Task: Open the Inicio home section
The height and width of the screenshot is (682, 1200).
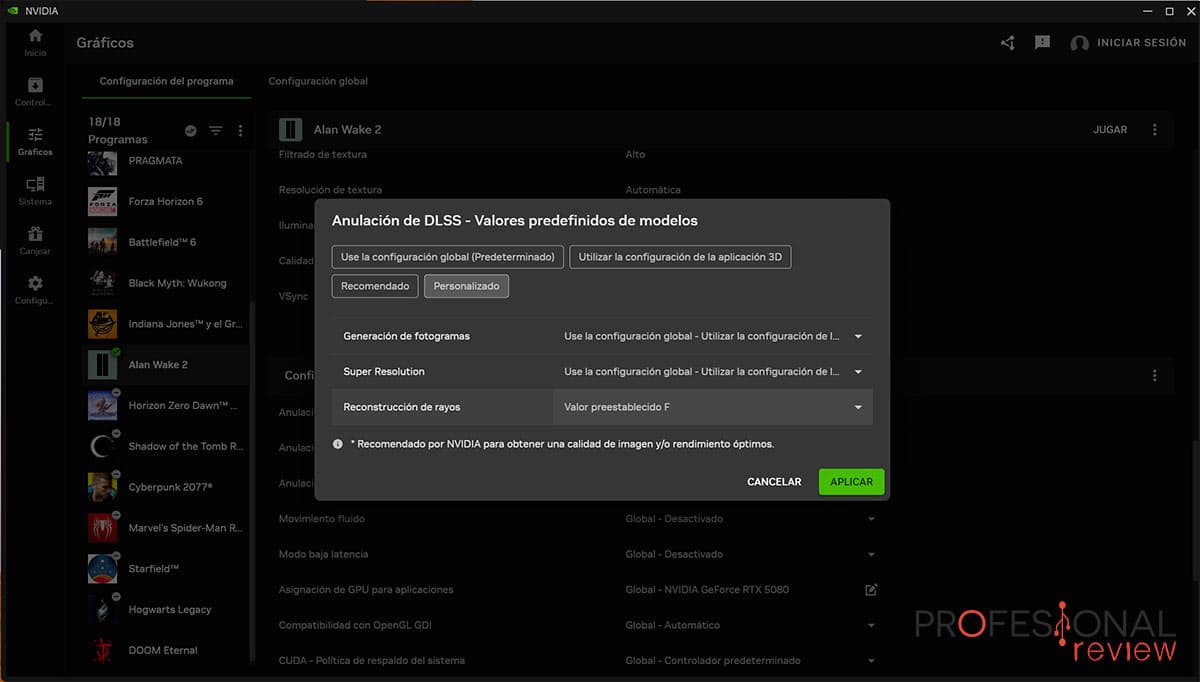Action: [x=35, y=42]
